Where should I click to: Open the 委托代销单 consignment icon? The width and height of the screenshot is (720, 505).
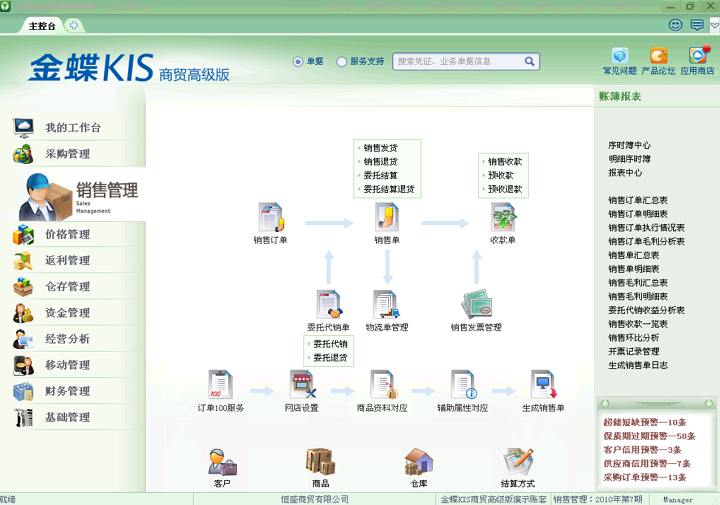click(328, 304)
